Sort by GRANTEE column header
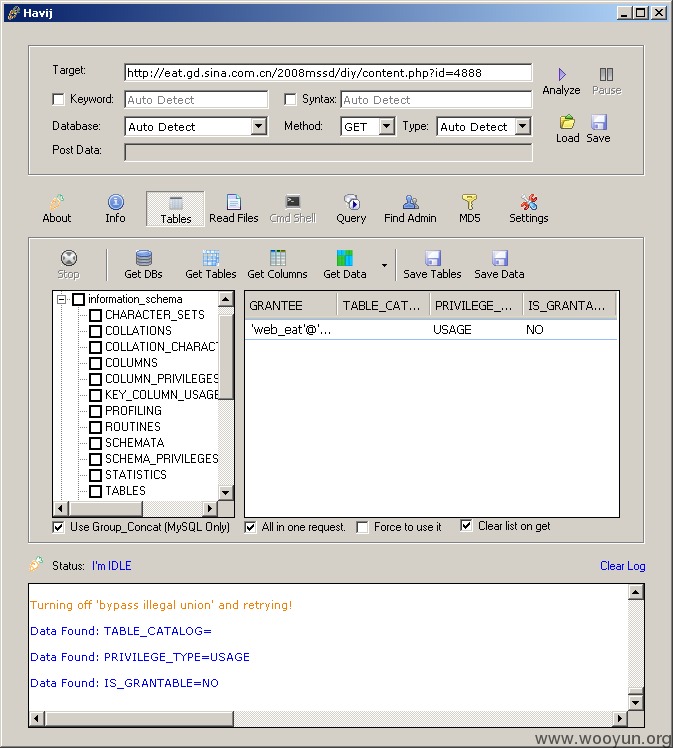The height and width of the screenshot is (748, 673). point(291,305)
